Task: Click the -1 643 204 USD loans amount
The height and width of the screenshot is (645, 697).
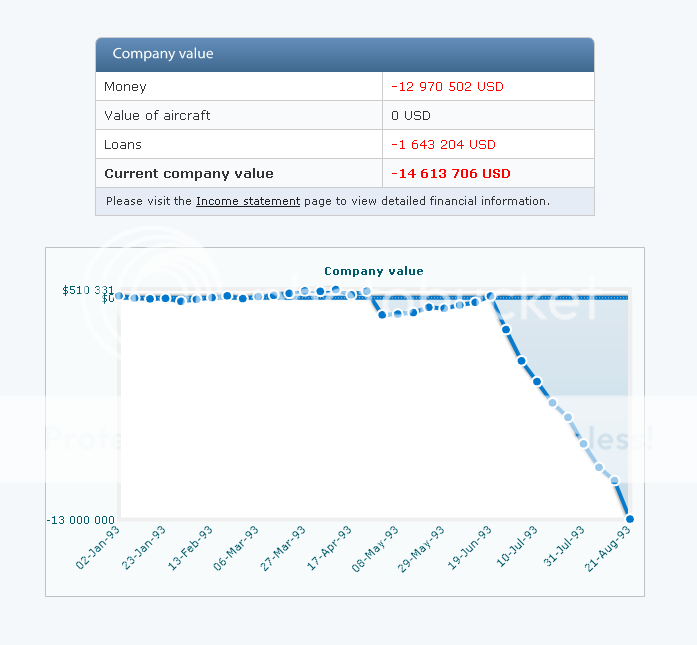Action: 443,145
